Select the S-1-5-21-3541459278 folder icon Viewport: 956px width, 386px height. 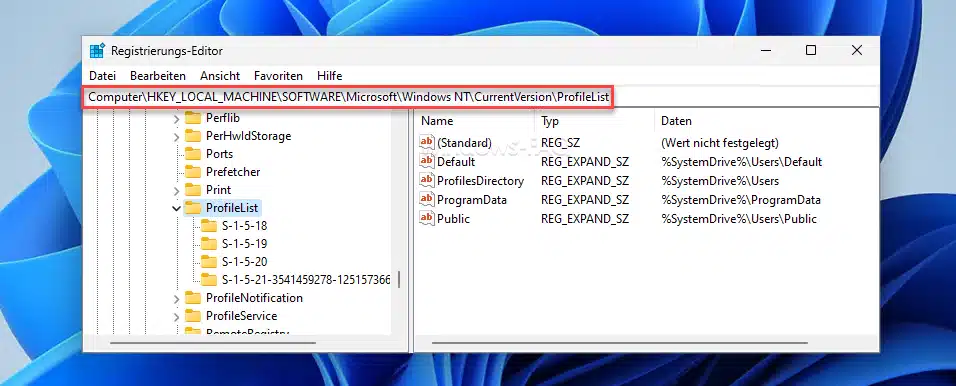pyautogui.click(x=209, y=280)
